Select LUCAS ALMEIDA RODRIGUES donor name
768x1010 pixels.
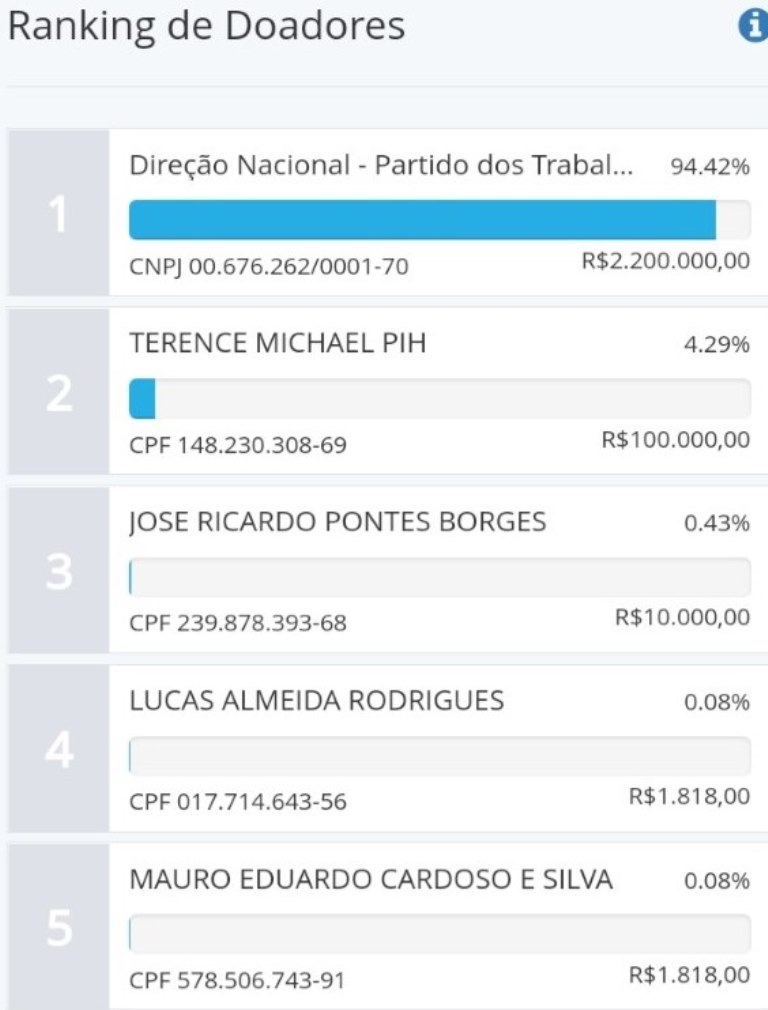pyautogui.click(x=316, y=700)
